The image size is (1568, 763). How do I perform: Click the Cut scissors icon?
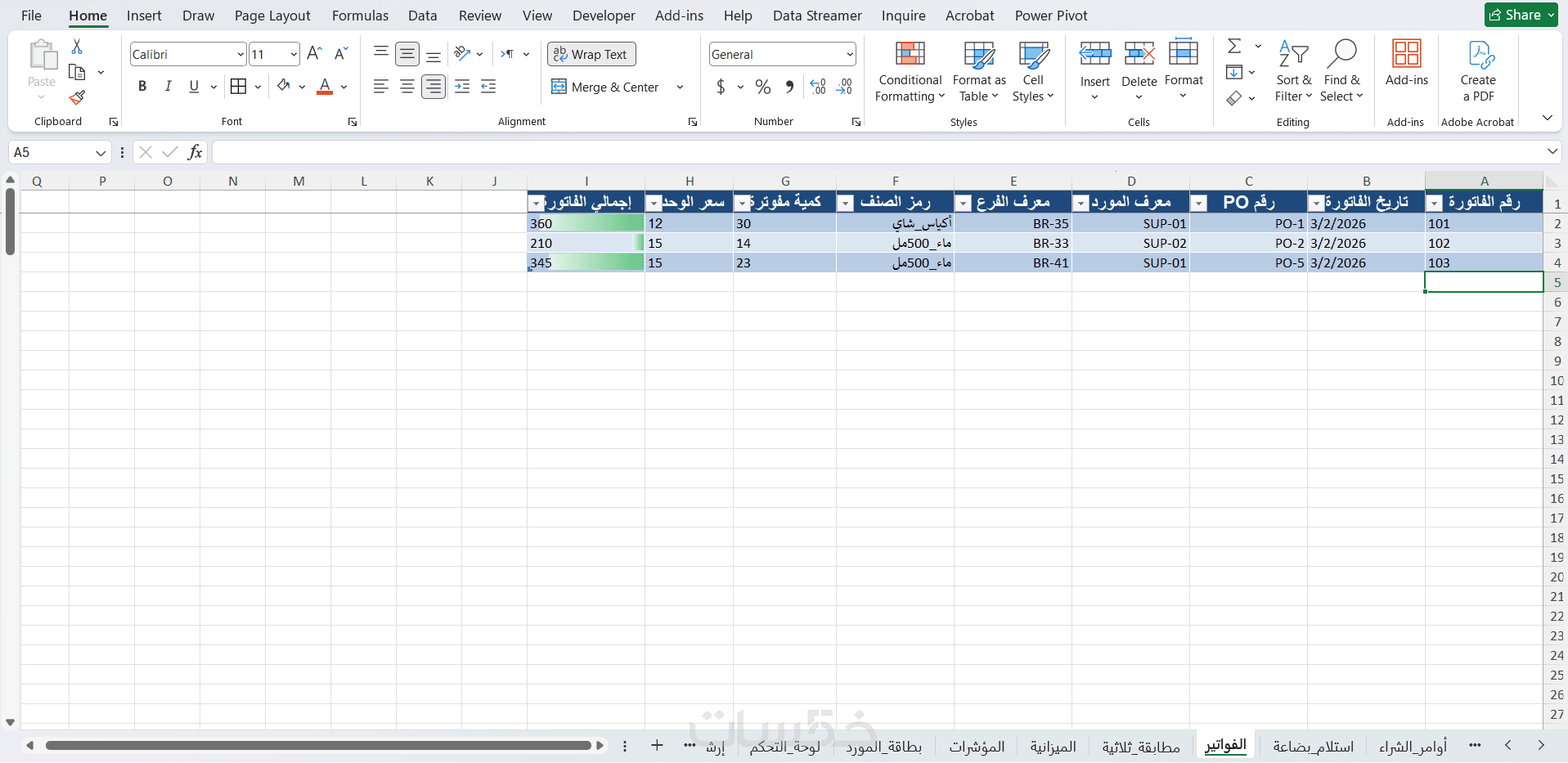77,47
